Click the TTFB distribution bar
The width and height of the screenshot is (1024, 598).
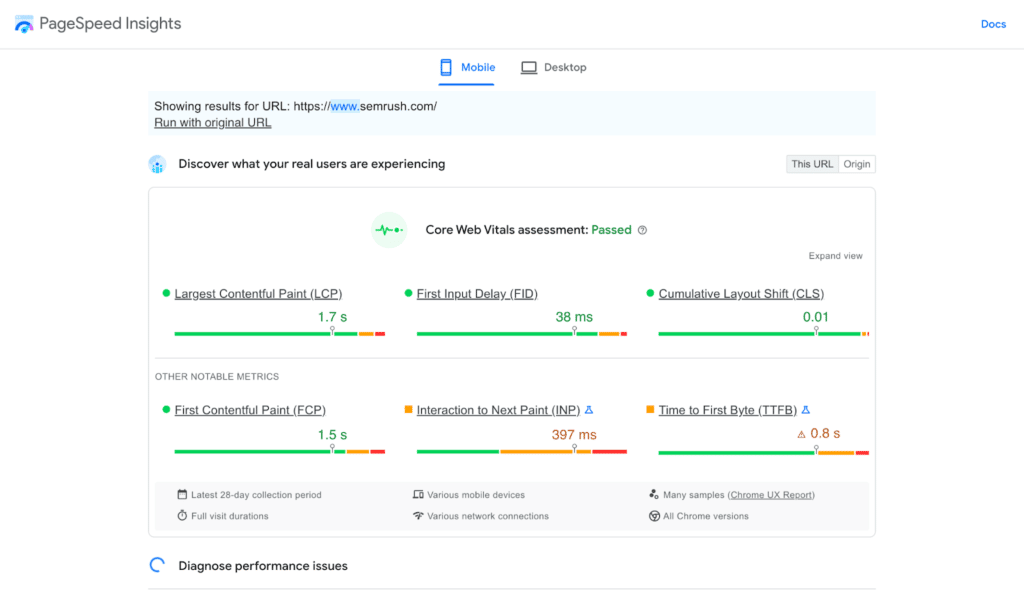[x=763, y=452]
